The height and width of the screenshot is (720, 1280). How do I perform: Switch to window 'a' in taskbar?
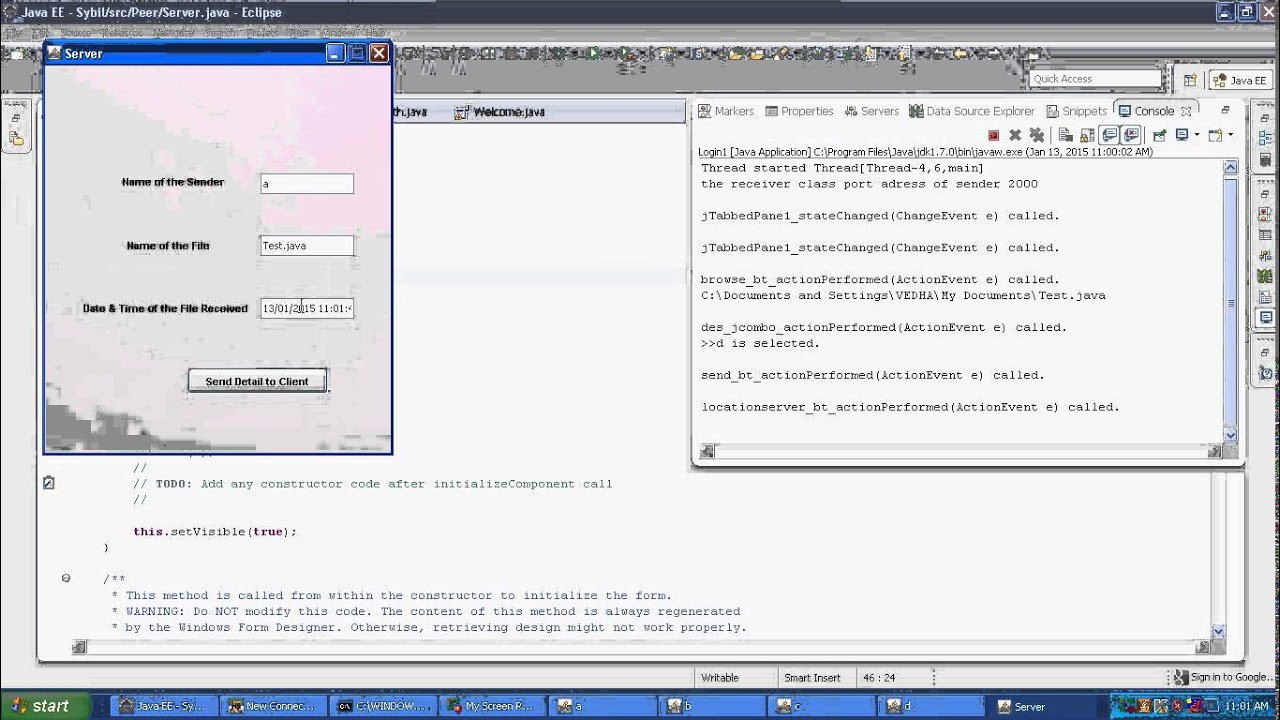(x=602, y=706)
